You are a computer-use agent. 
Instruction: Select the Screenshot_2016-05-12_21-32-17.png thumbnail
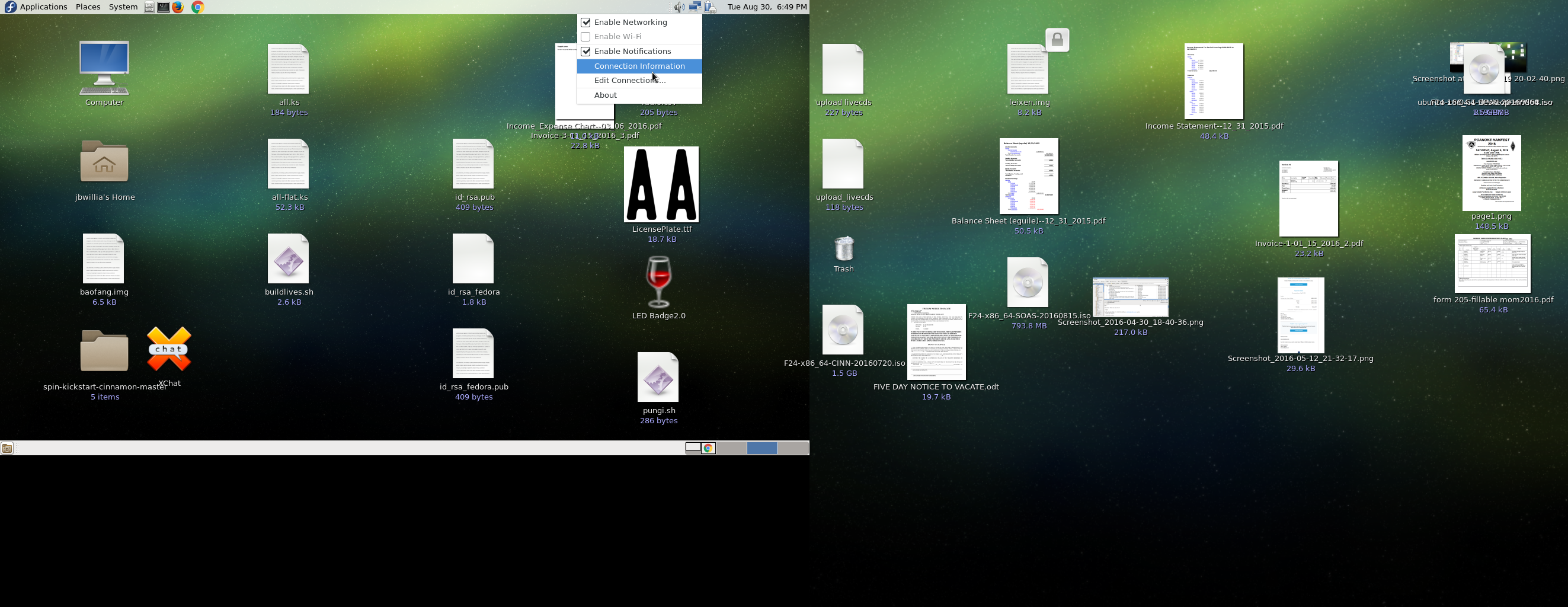tap(1301, 315)
